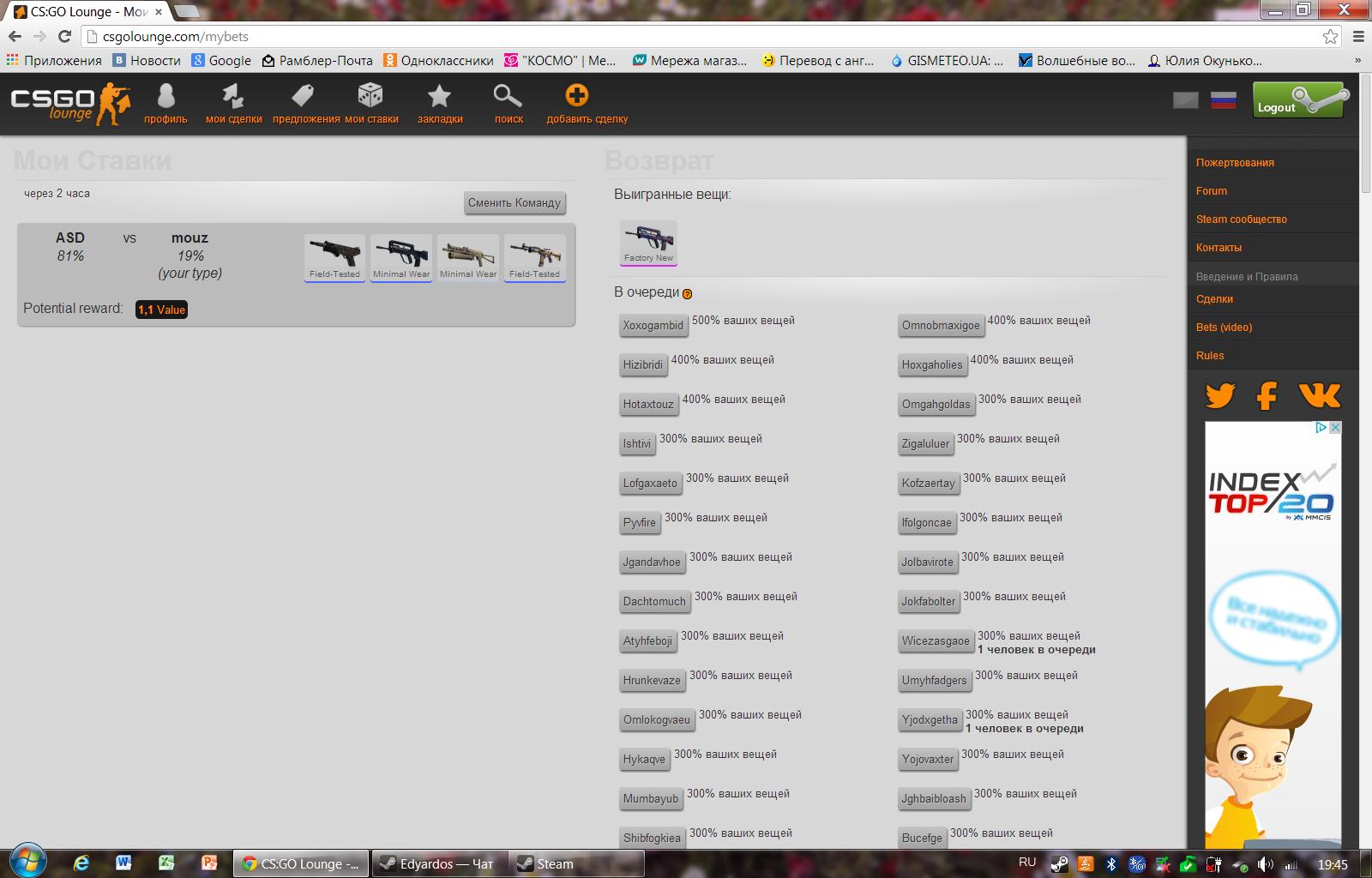This screenshot has height=878, width=1372.
Task: Reload the page
Action: 64,36
